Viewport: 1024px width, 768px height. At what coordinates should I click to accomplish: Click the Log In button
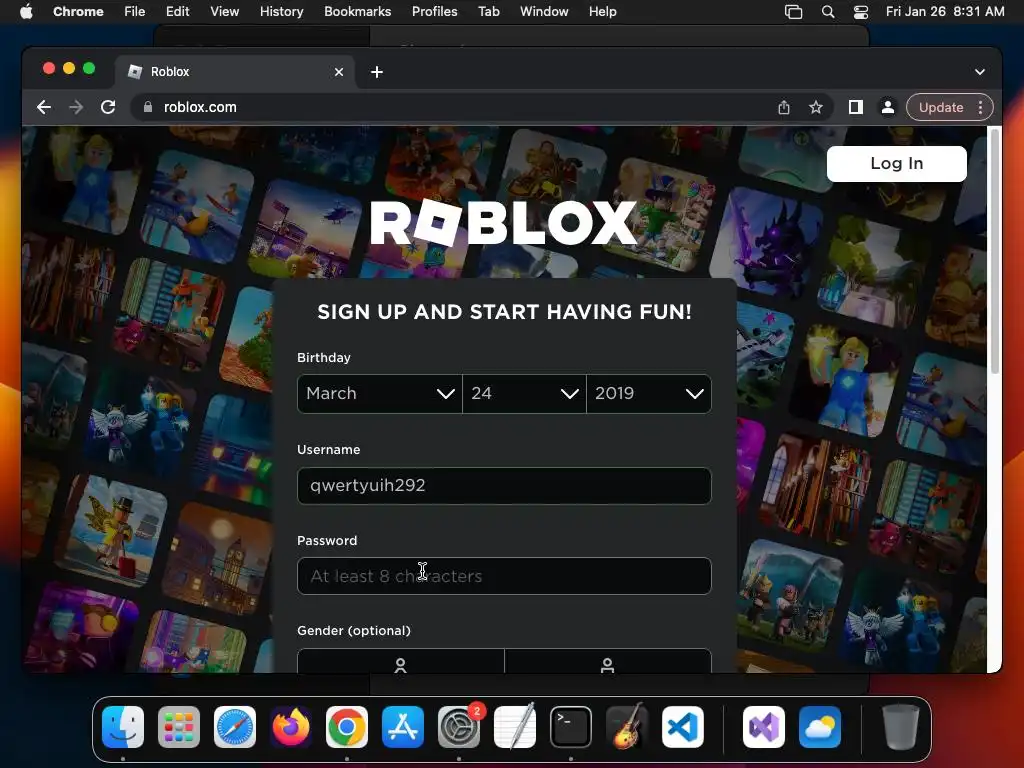897,163
